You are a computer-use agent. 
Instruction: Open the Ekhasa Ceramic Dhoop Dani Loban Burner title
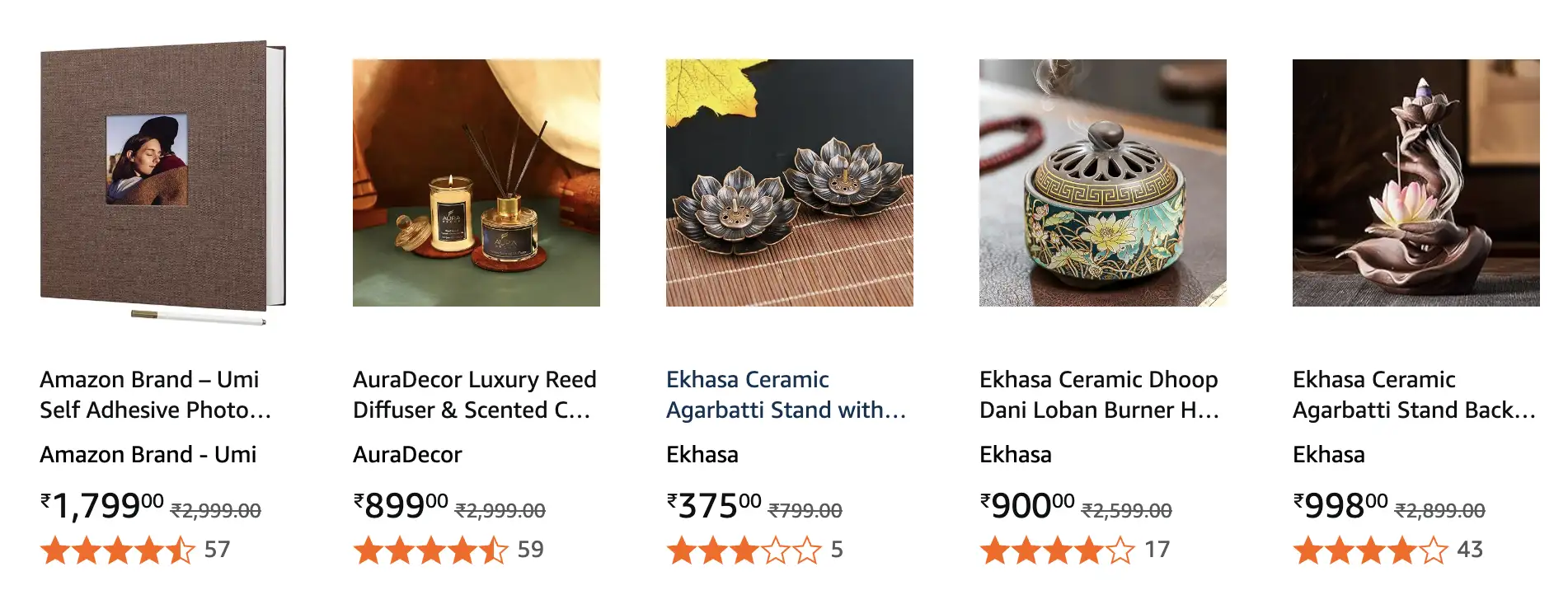1099,395
